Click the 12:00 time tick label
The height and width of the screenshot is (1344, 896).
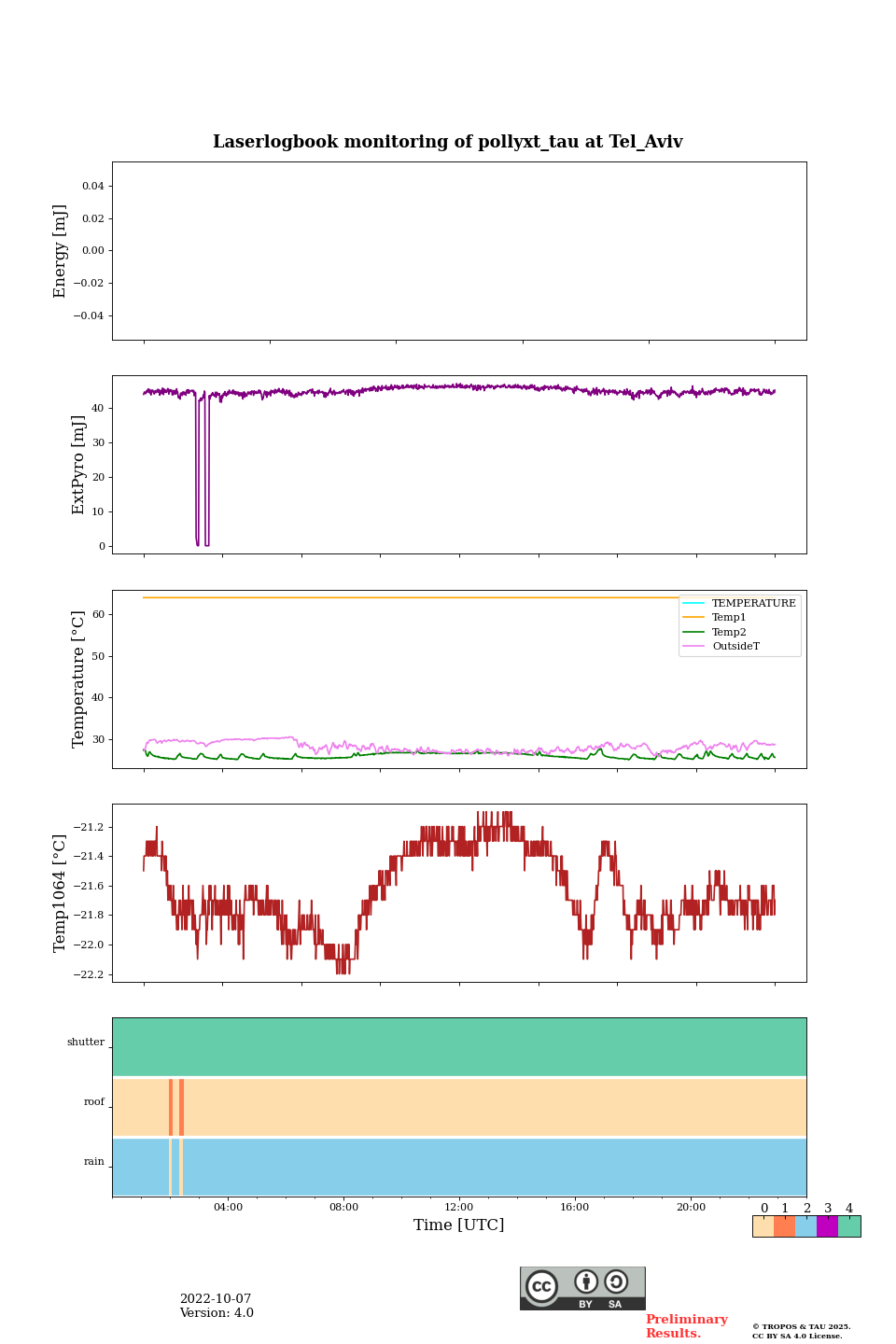[x=459, y=1208]
